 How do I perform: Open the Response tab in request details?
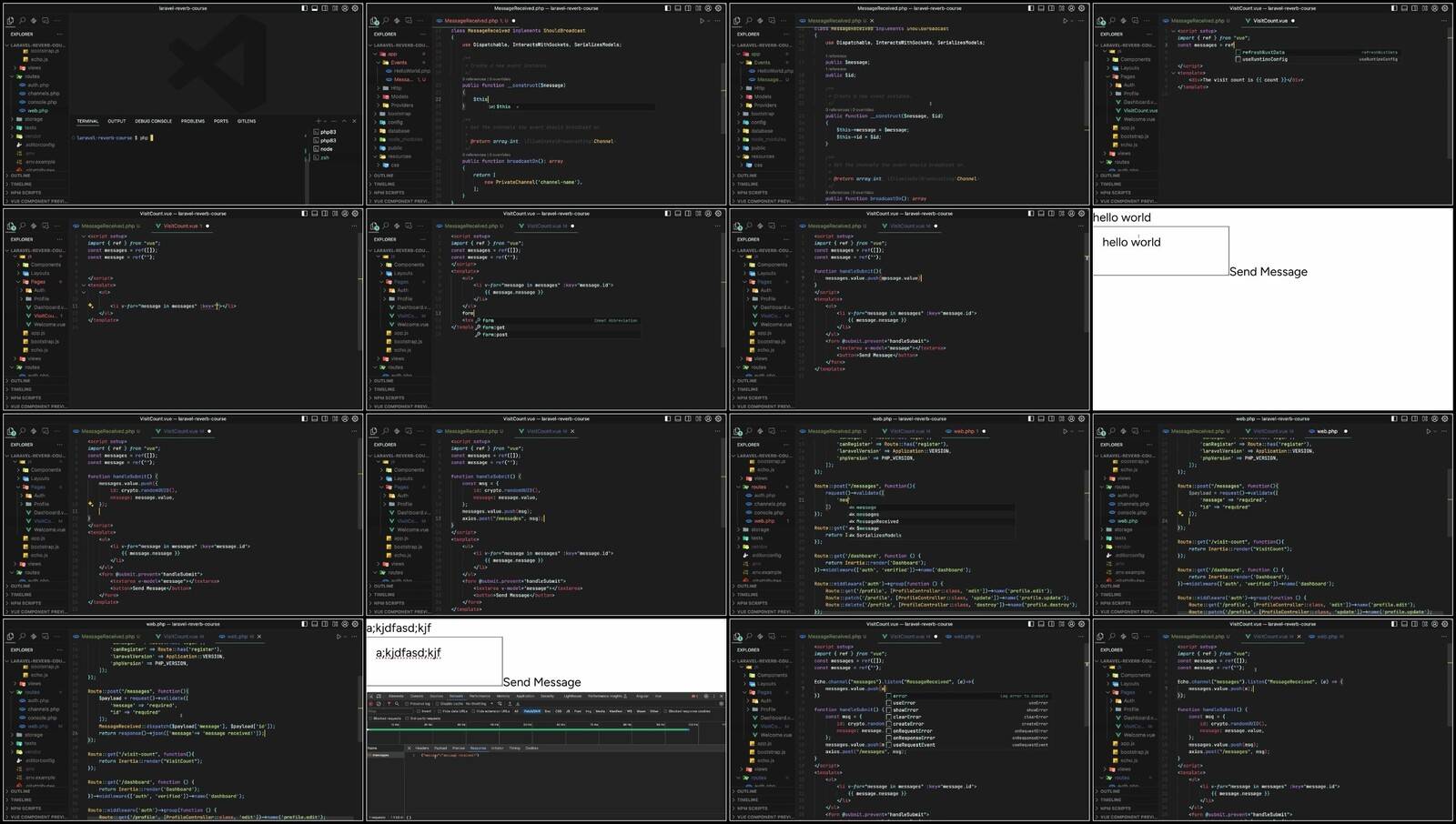tap(478, 748)
